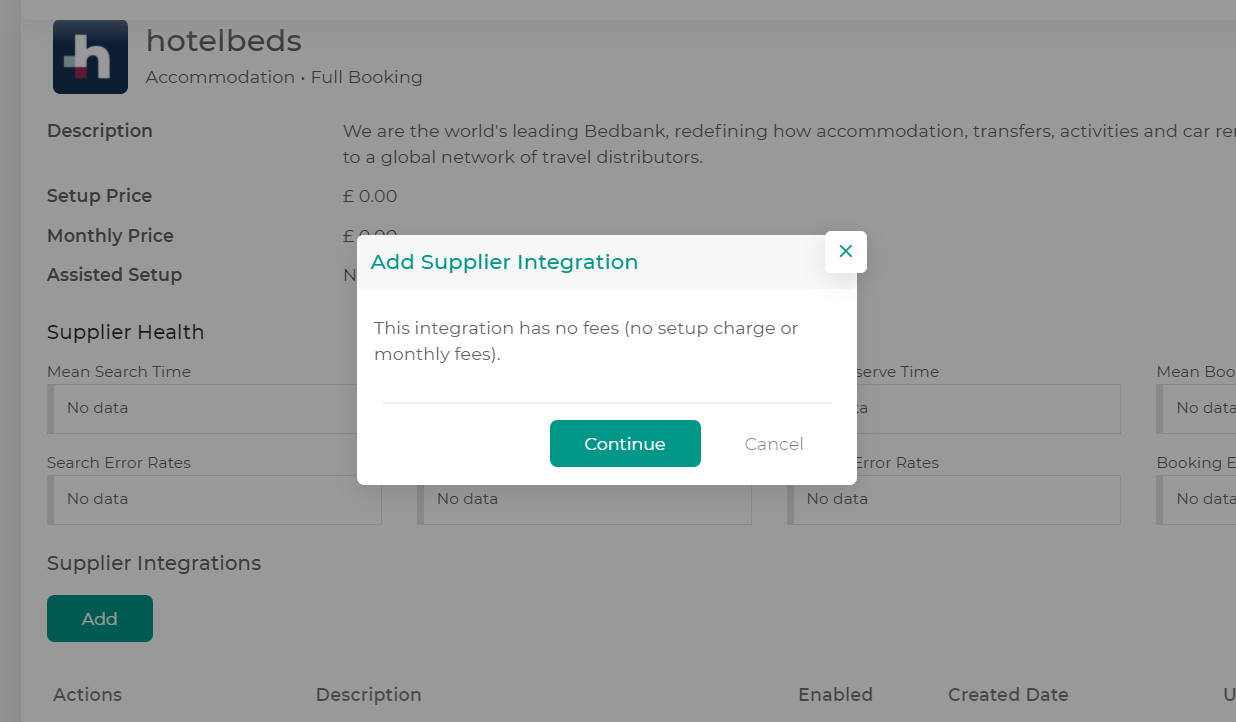Select the Search Error Rates data box

(x=214, y=499)
